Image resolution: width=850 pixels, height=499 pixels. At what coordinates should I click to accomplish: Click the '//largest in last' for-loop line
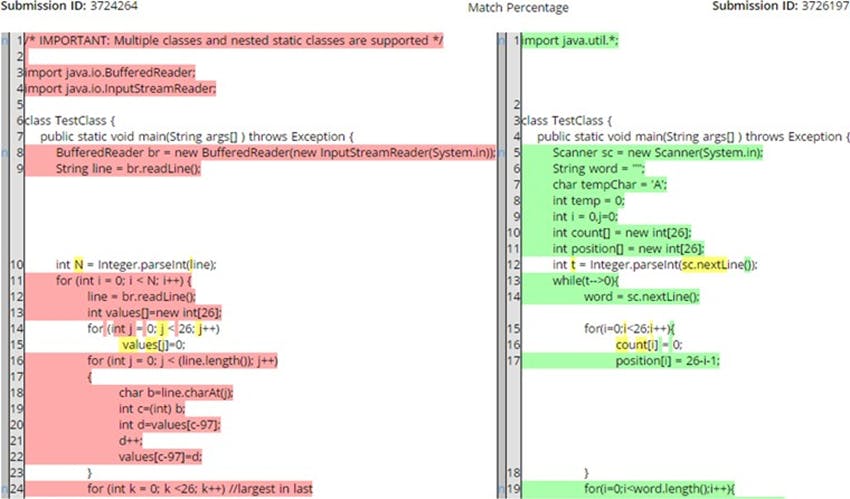point(200,489)
